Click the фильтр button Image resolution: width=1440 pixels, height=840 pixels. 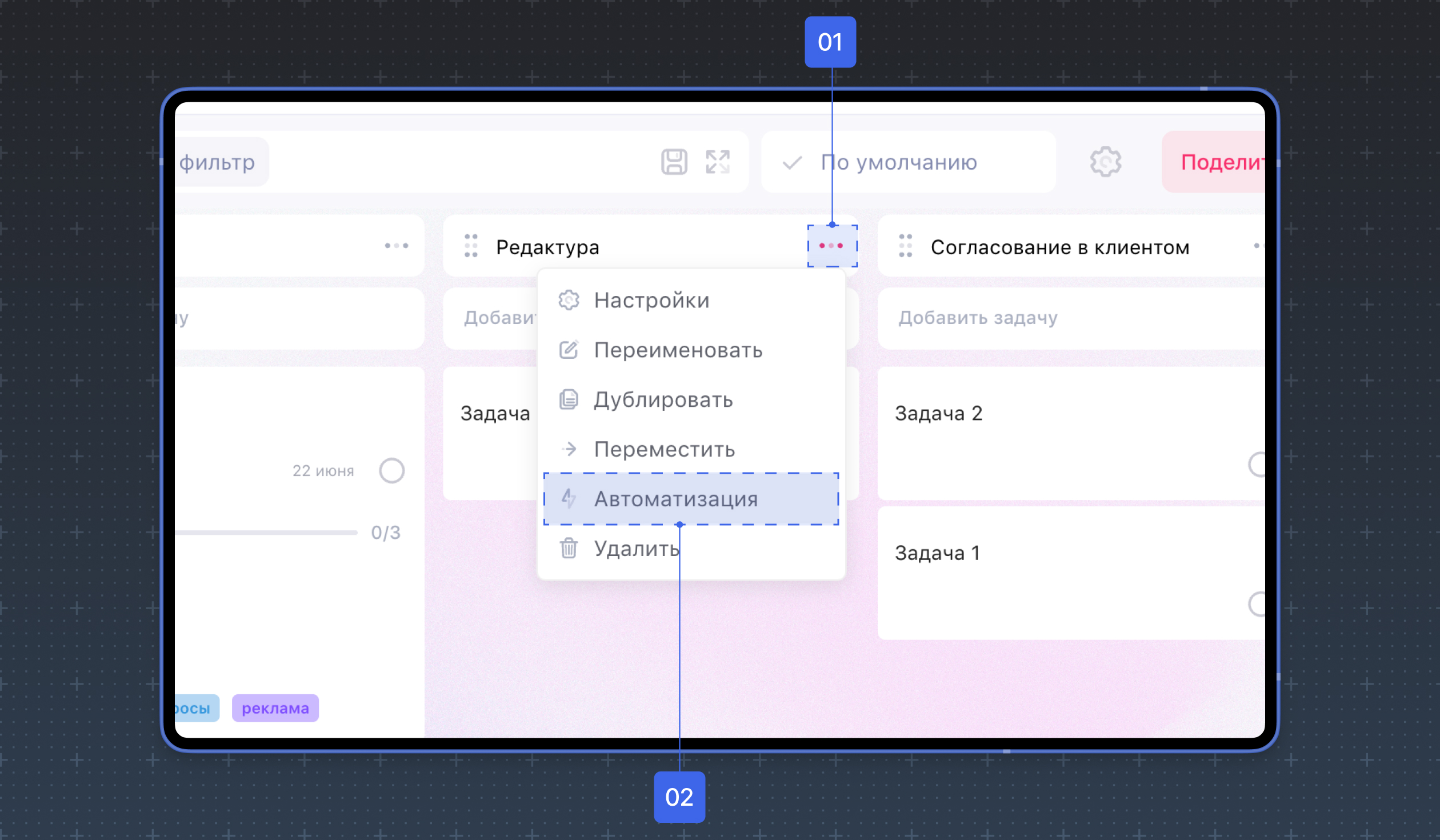tap(222, 162)
